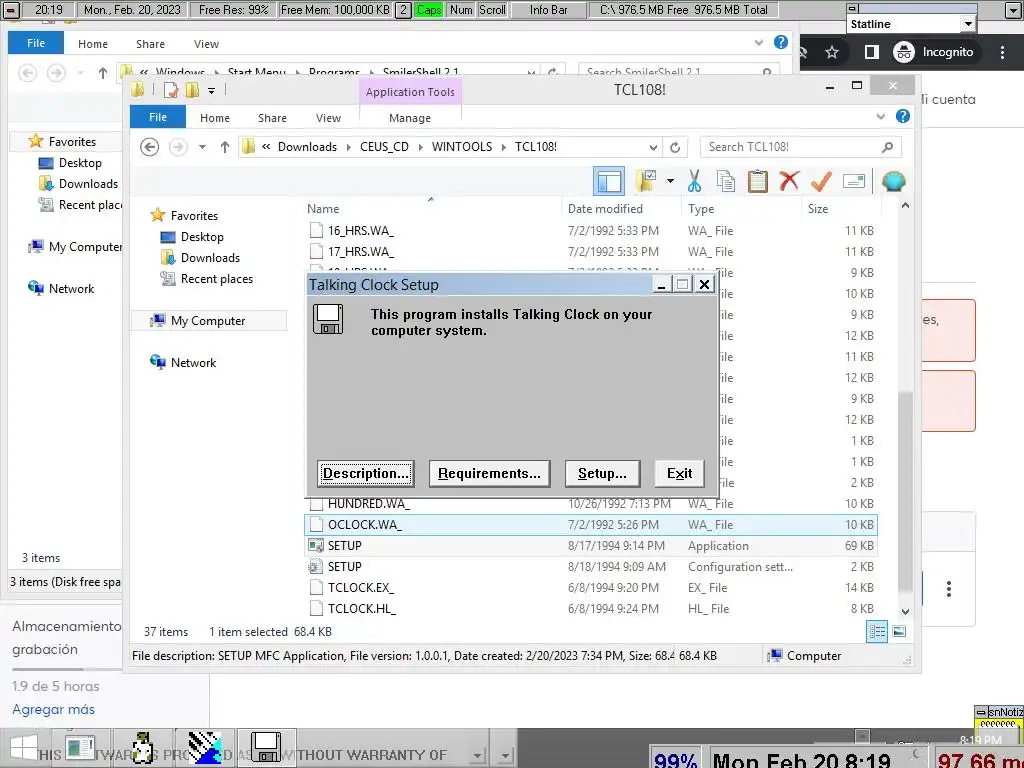Click Windows Start button on taskbar
This screenshot has height=768, width=1024.
(24, 749)
